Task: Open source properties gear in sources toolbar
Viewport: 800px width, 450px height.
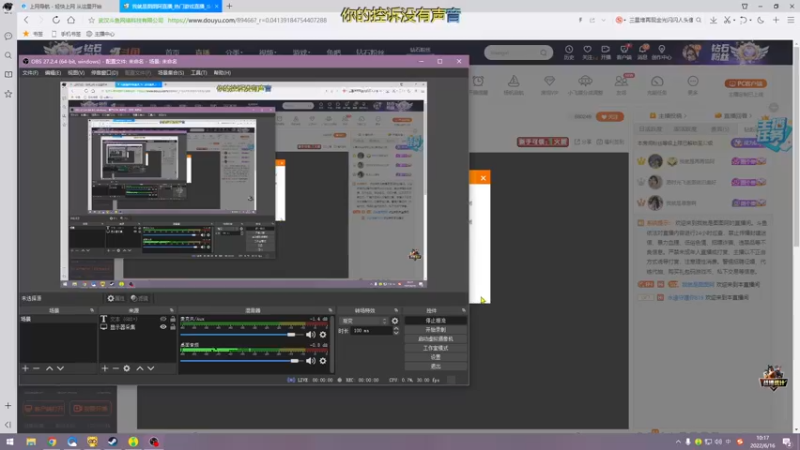Action: coord(127,368)
